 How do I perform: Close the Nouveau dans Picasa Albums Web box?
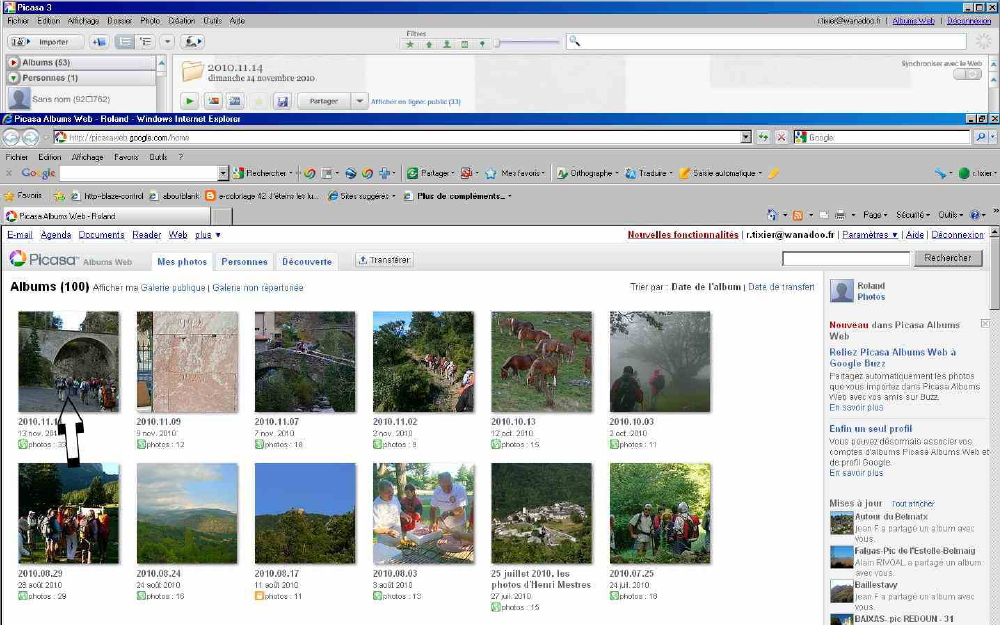985,324
